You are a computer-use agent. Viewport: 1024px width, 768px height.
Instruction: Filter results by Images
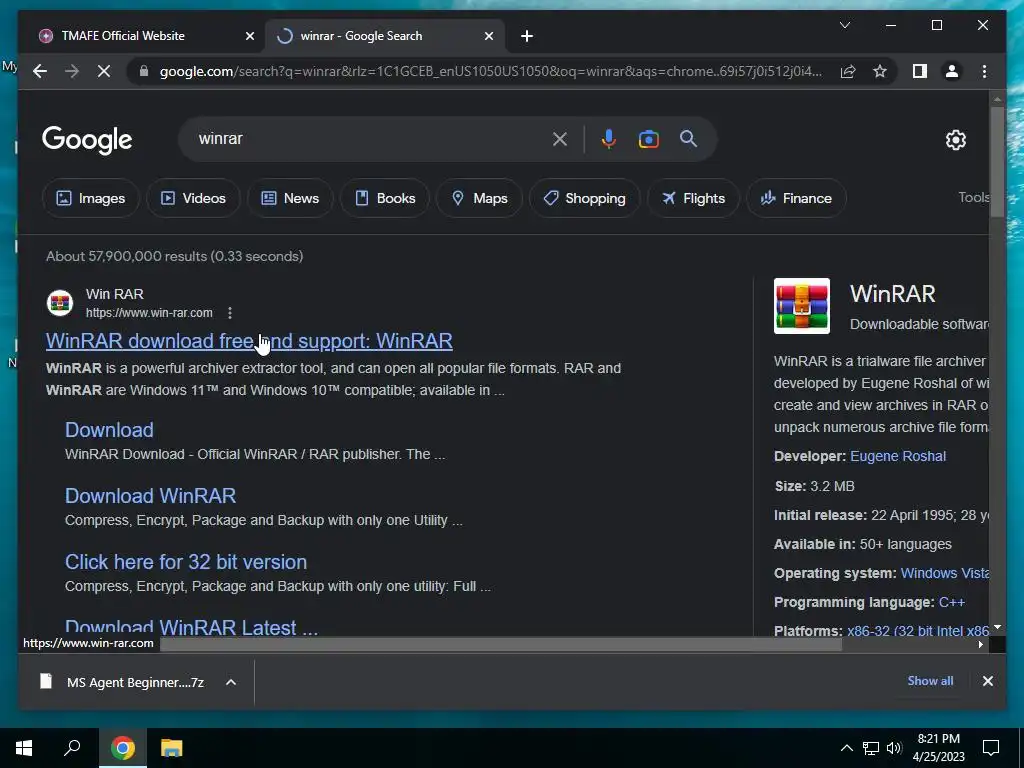coord(91,198)
